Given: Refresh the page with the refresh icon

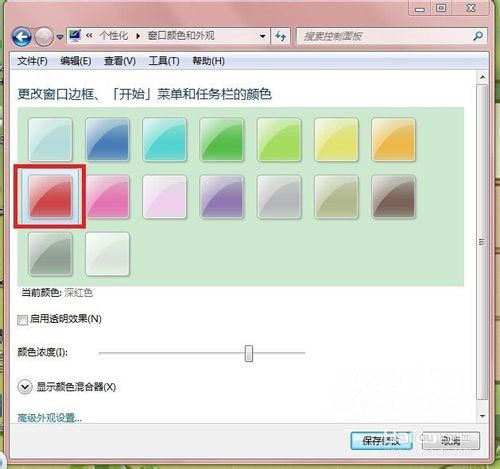Looking at the screenshot, I should click(280, 36).
